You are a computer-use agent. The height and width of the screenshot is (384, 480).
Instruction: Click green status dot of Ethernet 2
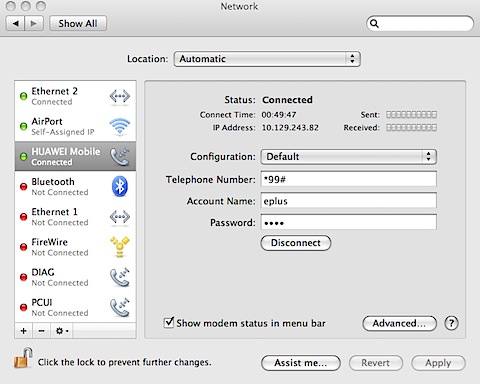point(23,96)
